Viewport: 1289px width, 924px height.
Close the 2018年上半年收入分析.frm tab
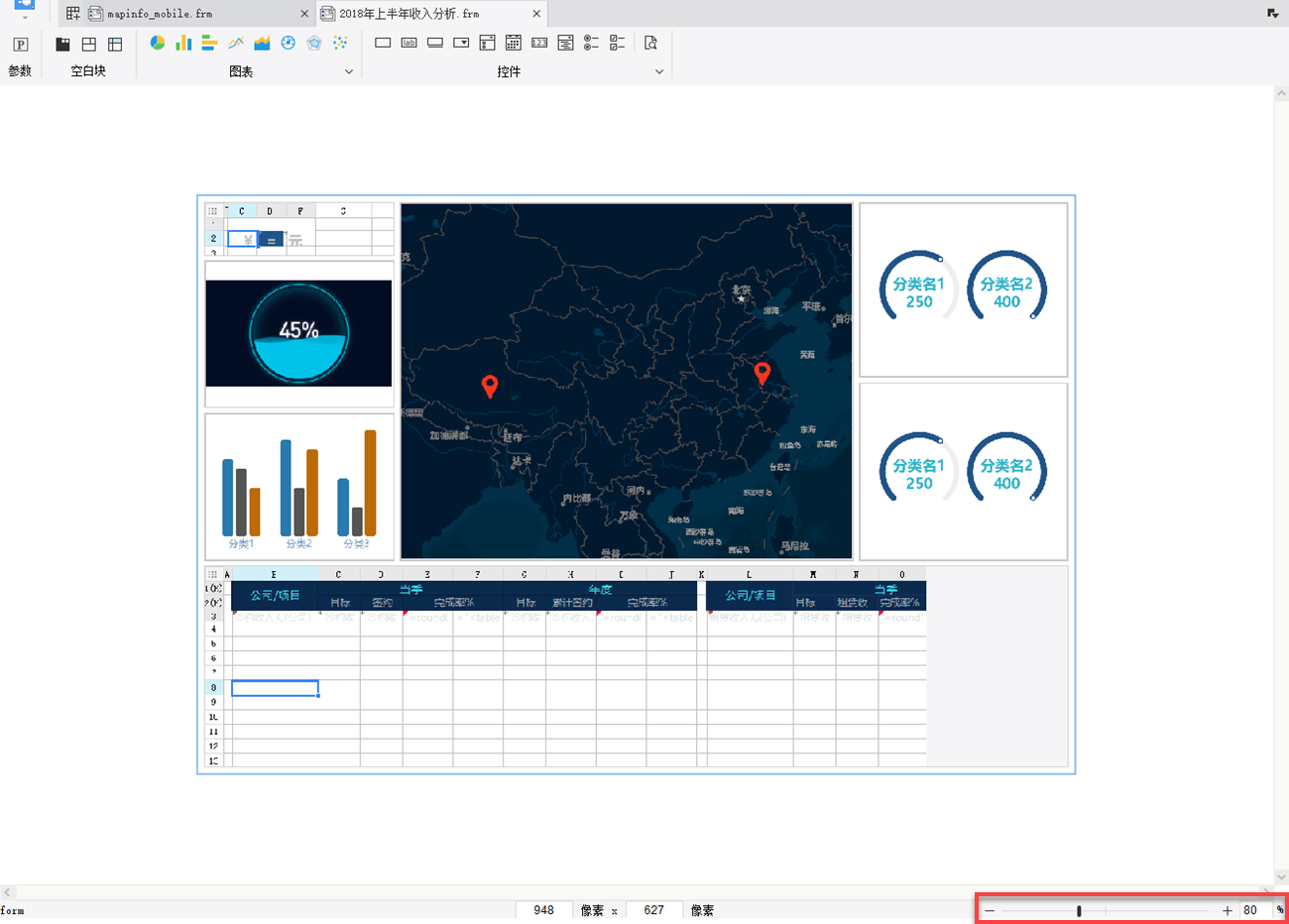tap(536, 14)
